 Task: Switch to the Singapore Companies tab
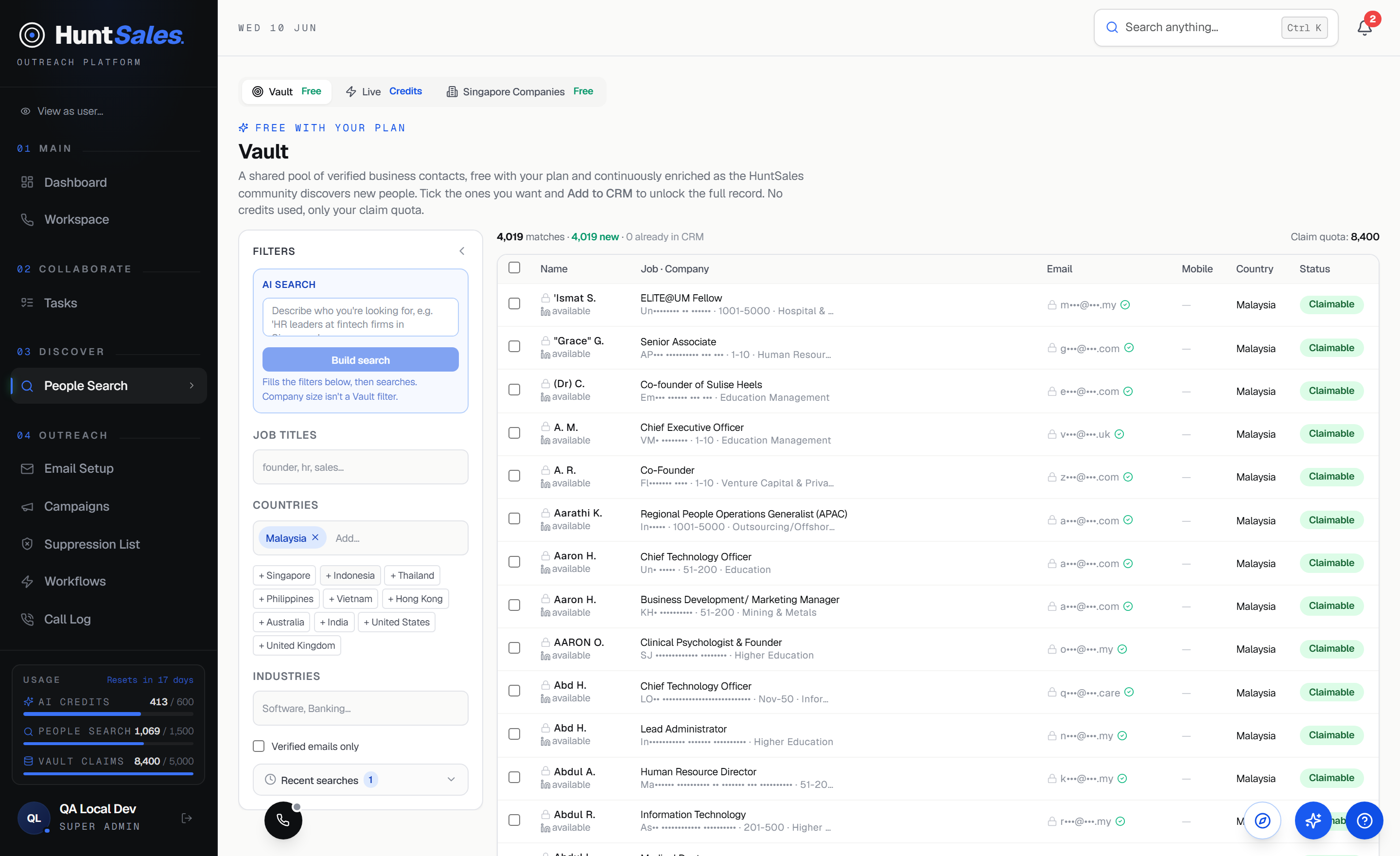[519, 91]
